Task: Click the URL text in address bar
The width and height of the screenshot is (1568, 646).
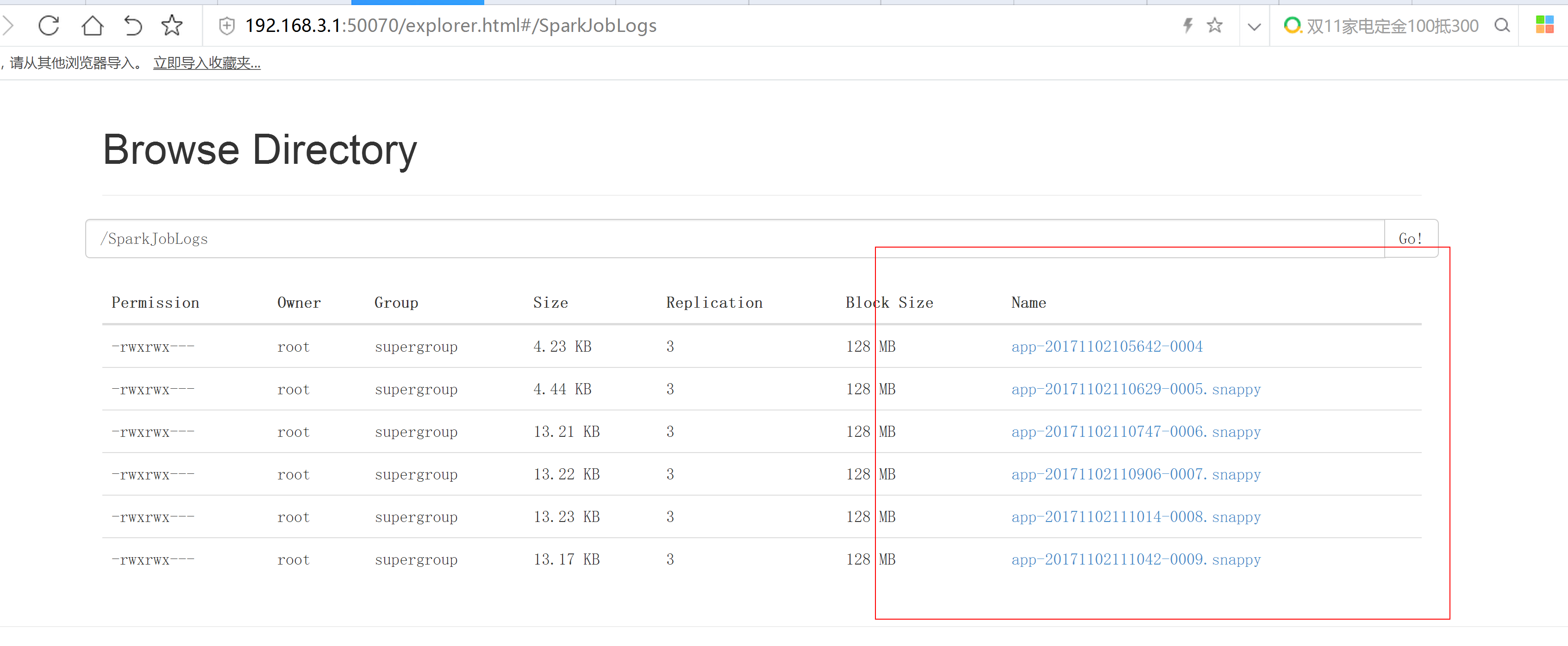Action: (450, 25)
